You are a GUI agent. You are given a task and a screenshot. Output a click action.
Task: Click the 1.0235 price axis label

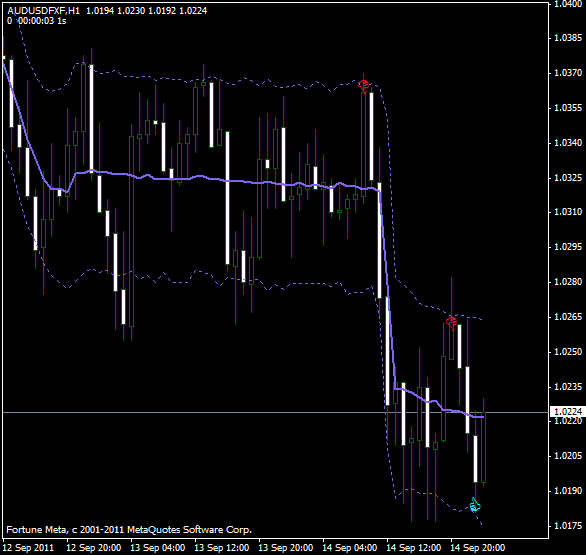[x=568, y=386]
